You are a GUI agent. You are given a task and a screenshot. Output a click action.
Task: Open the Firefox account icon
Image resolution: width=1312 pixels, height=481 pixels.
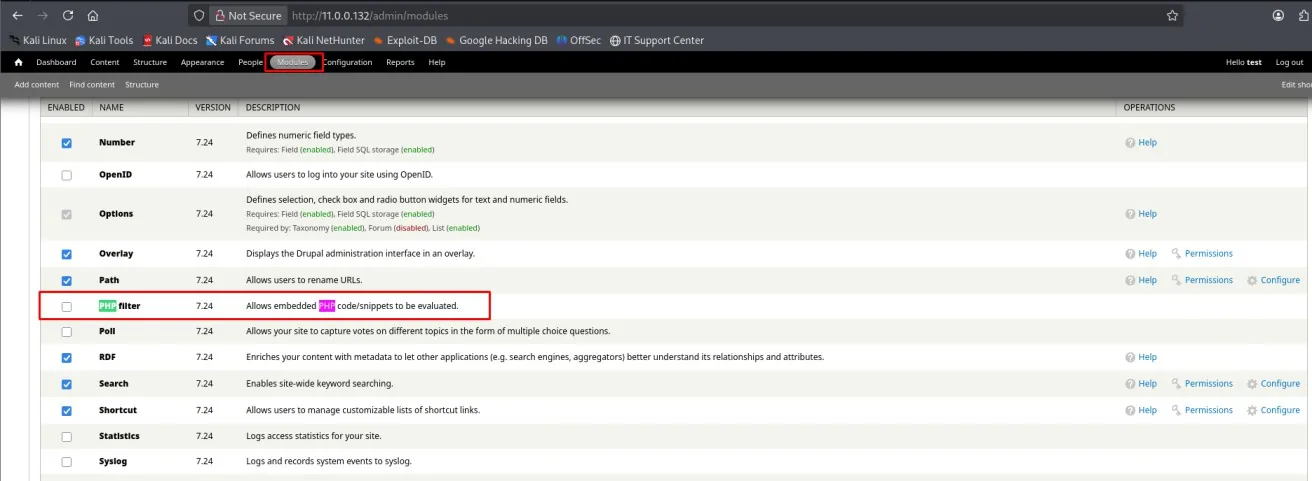(x=1278, y=16)
